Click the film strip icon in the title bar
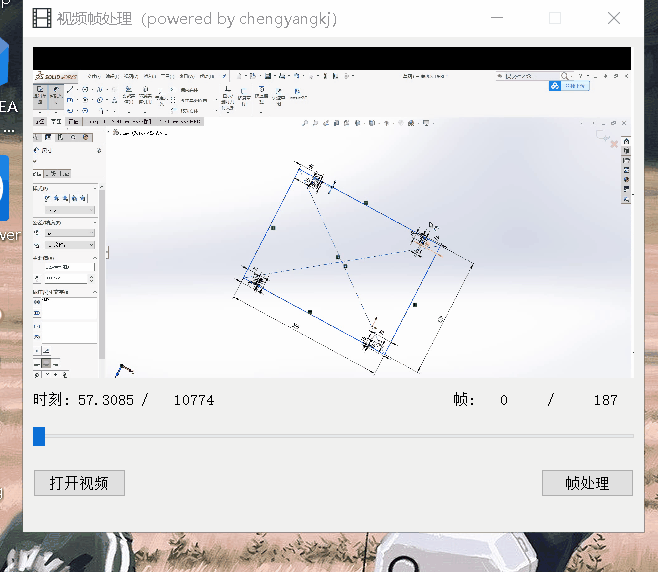The height and width of the screenshot is (572, 658). [42, 18]
